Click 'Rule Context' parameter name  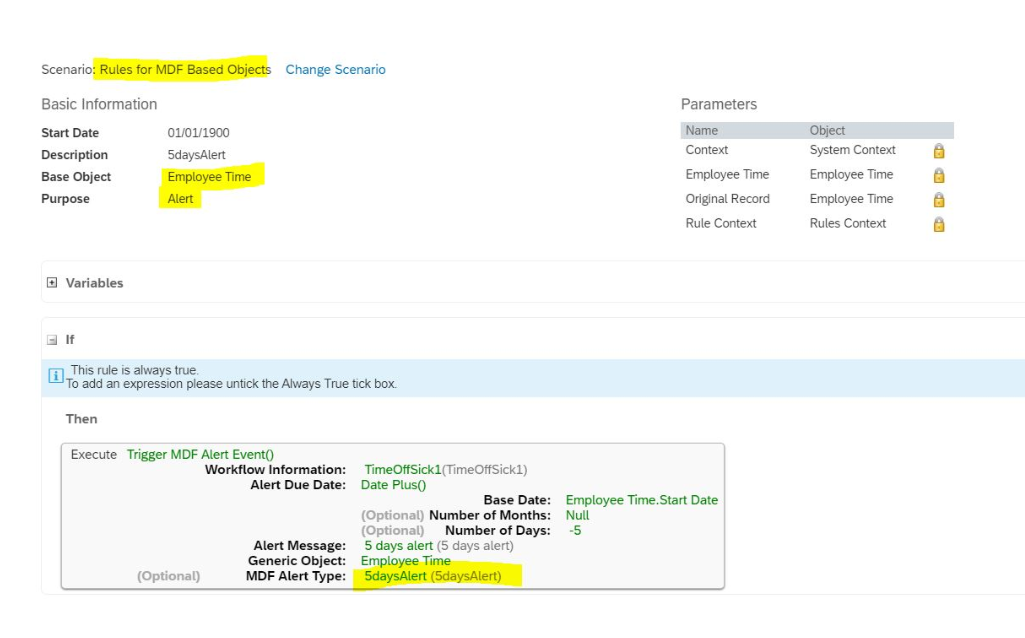(721, 223)
